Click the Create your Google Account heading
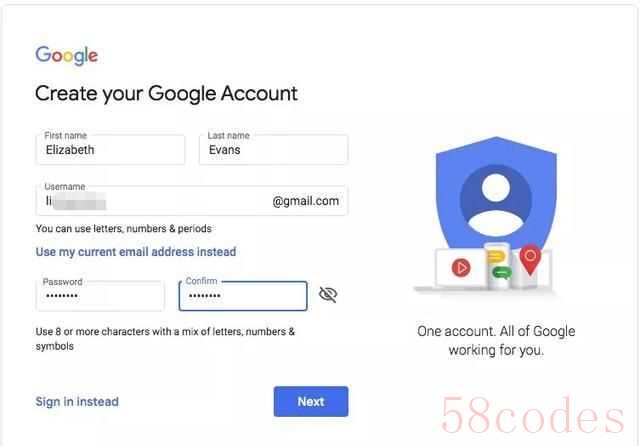Screen dimensions: 640x446 pyautogui.click(x=166, y=94)
